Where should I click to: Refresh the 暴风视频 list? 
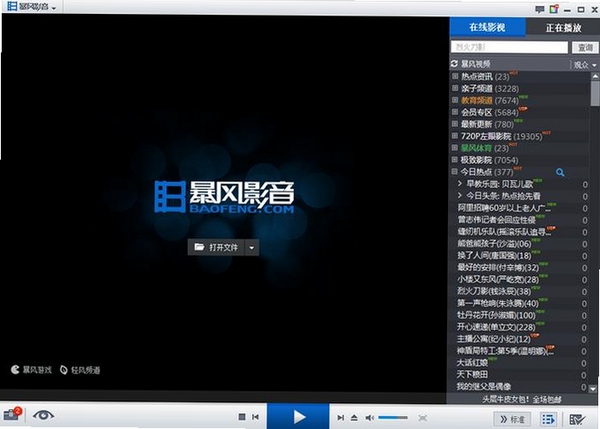(454, 64)
